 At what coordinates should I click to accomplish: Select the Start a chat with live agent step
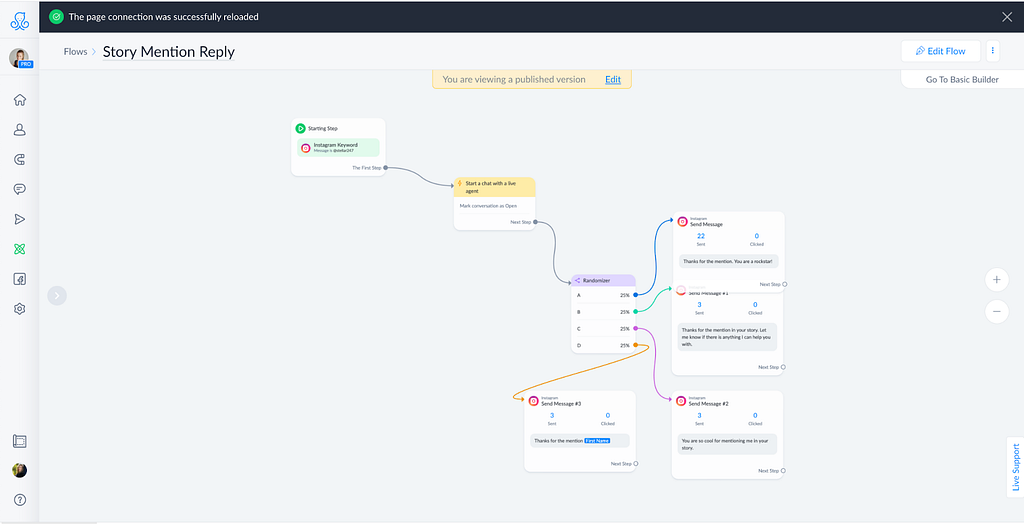[494, 188]
